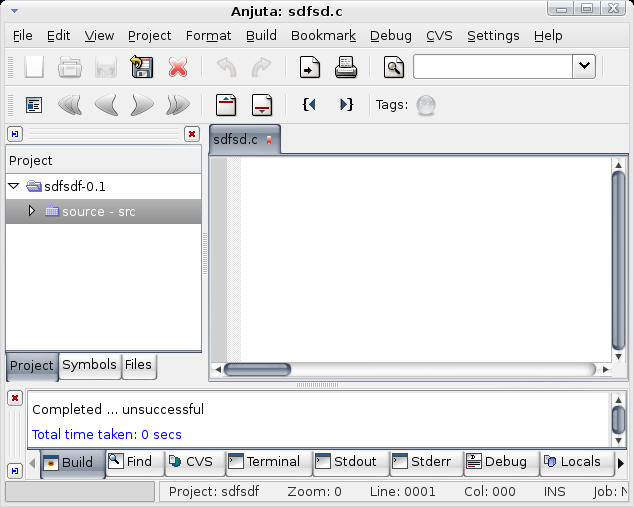Viewport: 634px width, 507px height.
Task: Switch to the Terminal message tab
Action: pos(269,463)
